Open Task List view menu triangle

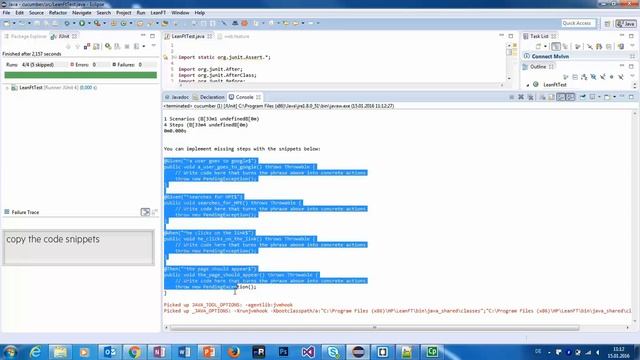coord(632,45)
